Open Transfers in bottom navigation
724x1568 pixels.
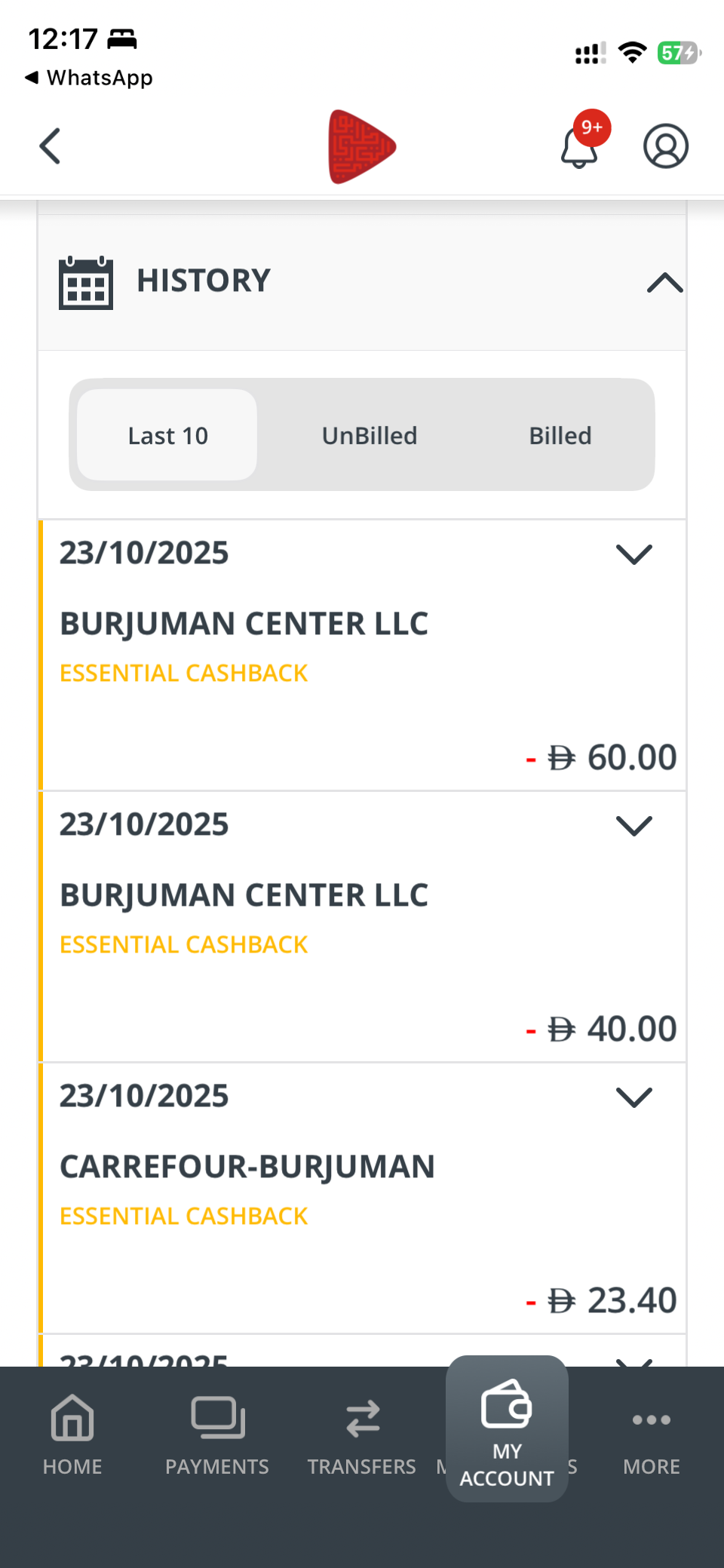click(x=362, y=1435)
